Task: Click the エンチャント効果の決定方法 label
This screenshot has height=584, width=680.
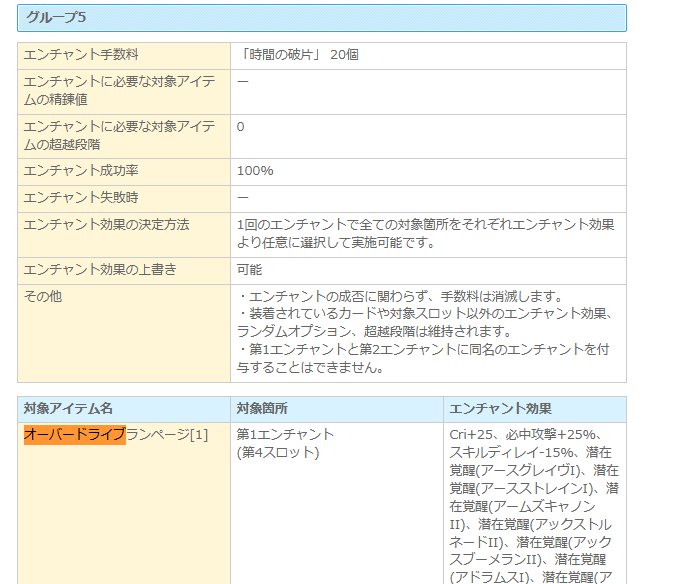Action: coord(106,224)
